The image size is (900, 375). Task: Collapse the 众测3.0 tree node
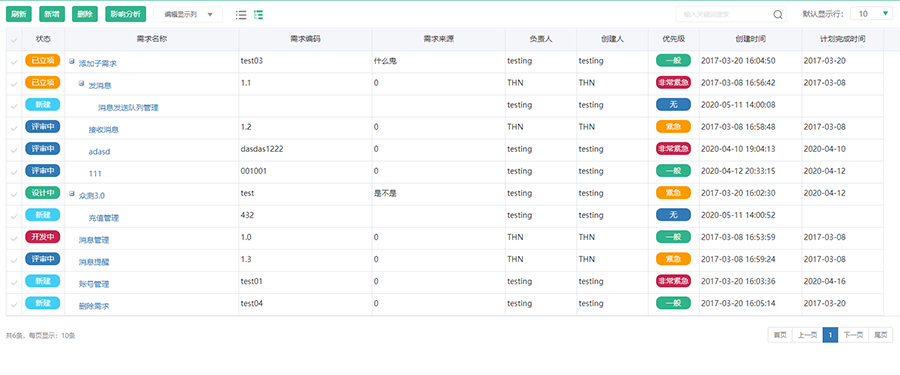point(72,194)
